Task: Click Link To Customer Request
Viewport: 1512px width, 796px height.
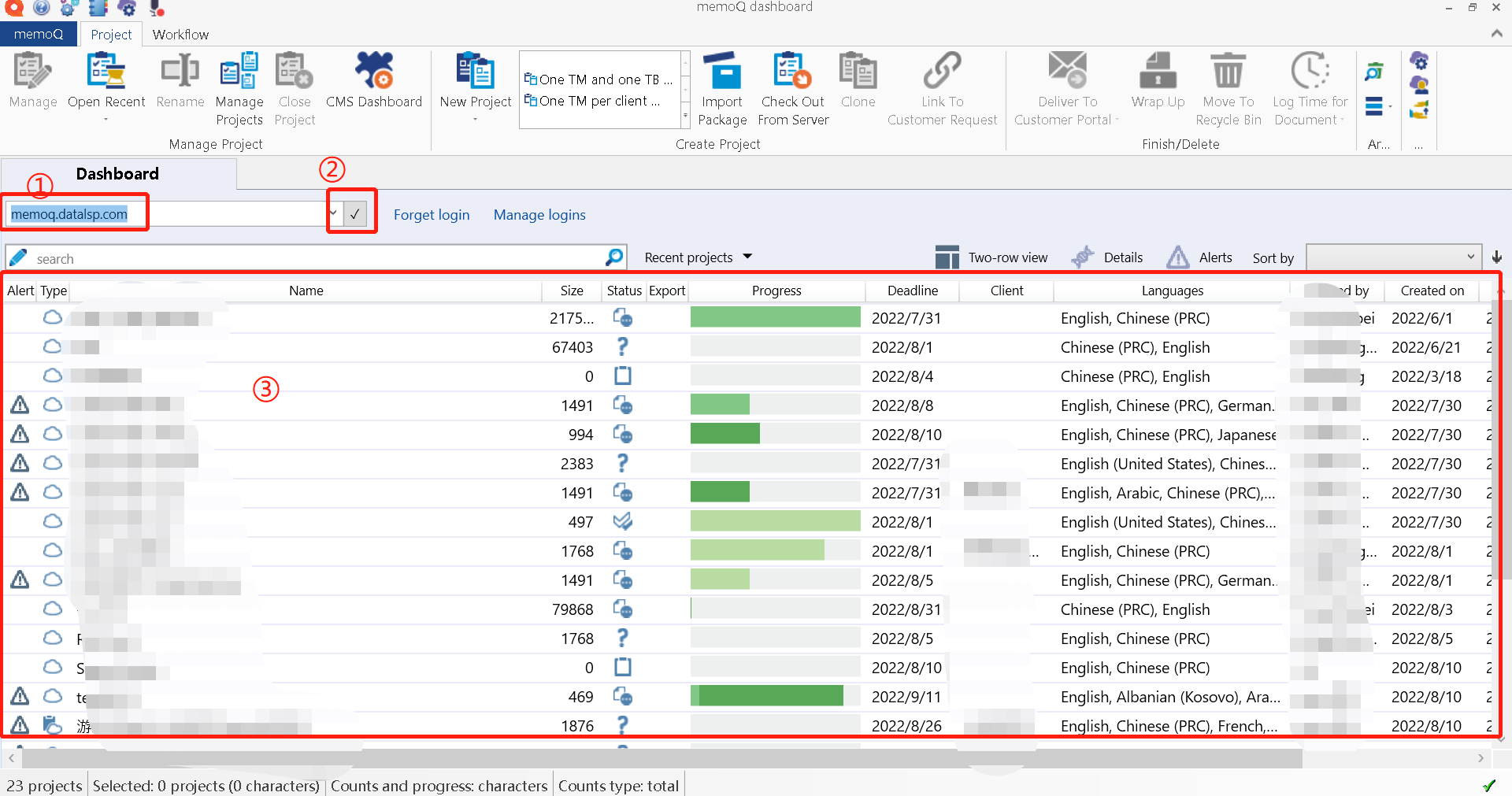Action: [x=943, y=88]
